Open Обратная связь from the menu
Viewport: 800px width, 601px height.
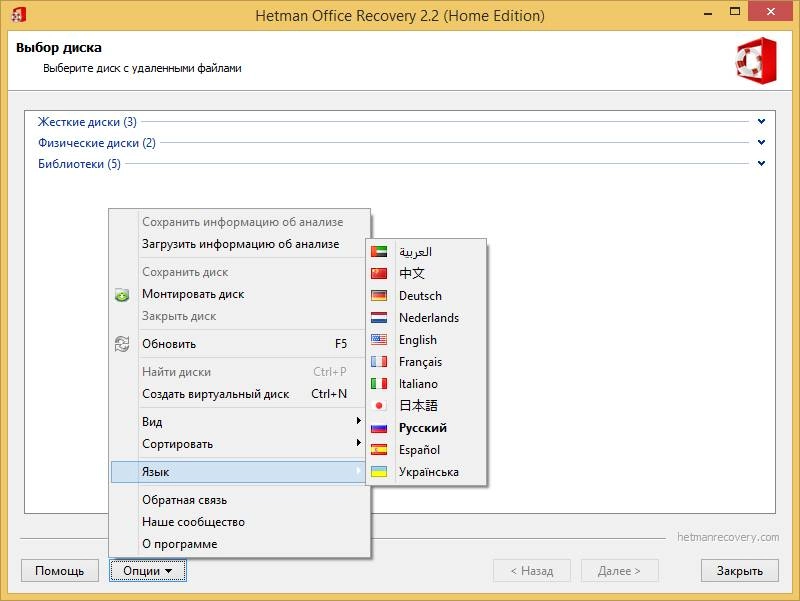pos(238,500)
